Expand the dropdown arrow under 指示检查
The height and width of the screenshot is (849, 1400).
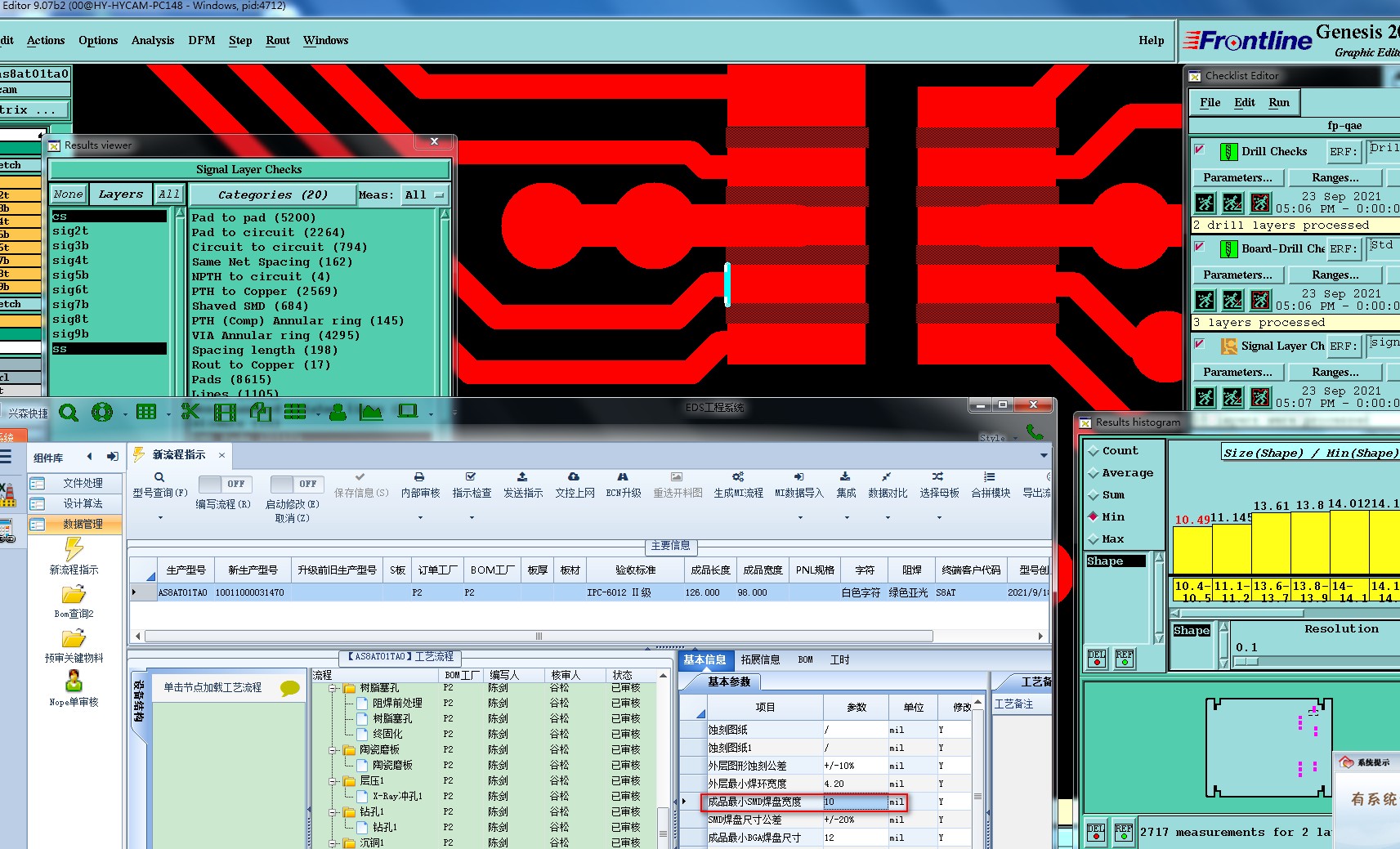coord(472,517)
